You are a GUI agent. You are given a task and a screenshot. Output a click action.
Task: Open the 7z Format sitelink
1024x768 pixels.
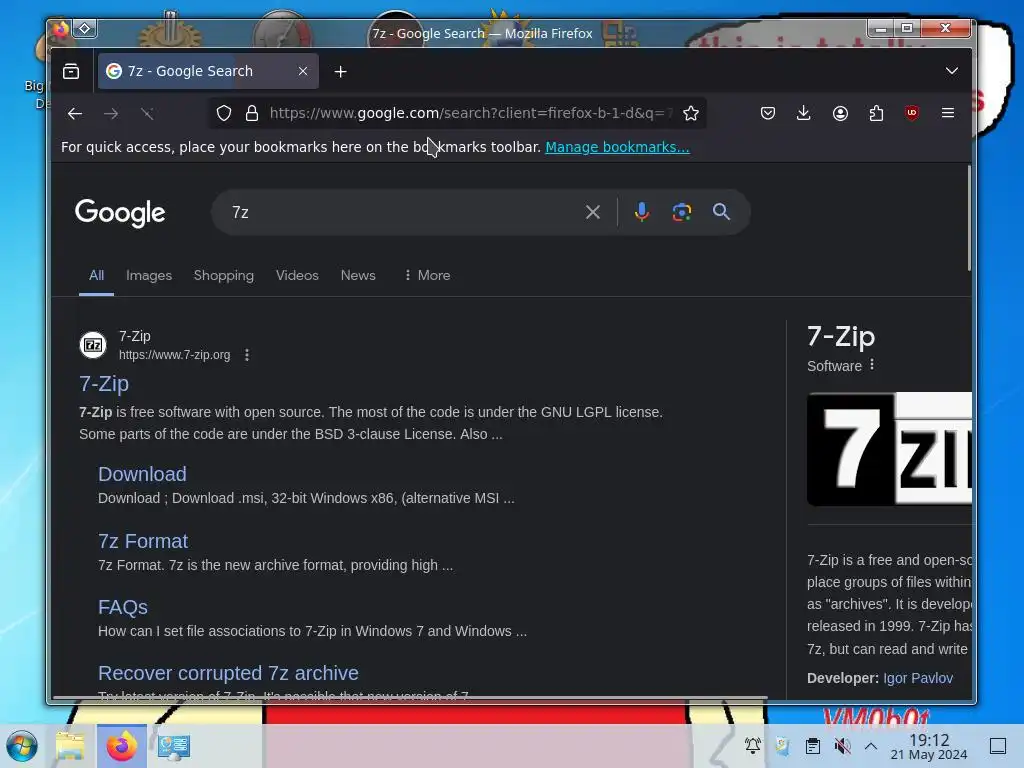143,541
